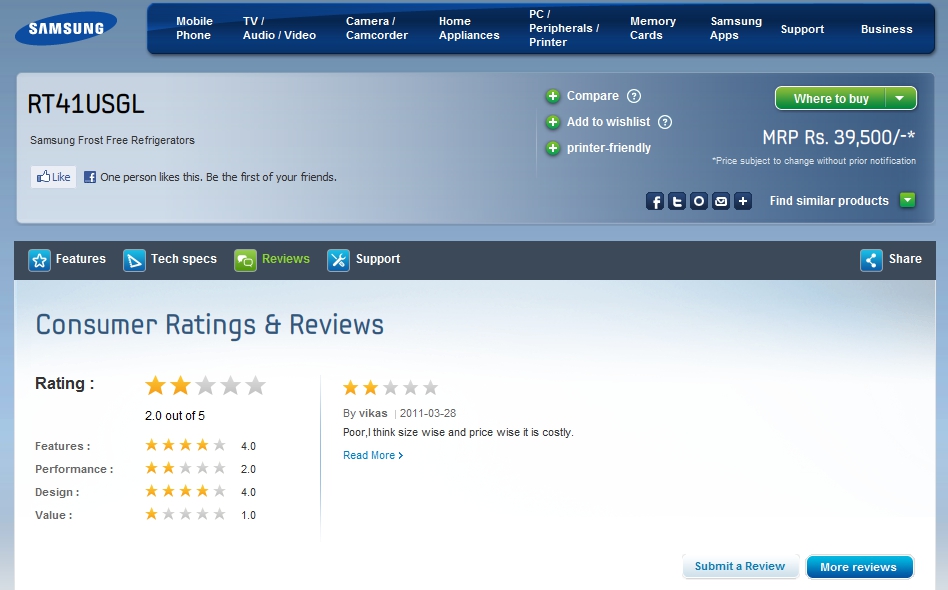This screenshot has height=590, width=948.
Task: Click the Submit a Review button
Action: 740,566
